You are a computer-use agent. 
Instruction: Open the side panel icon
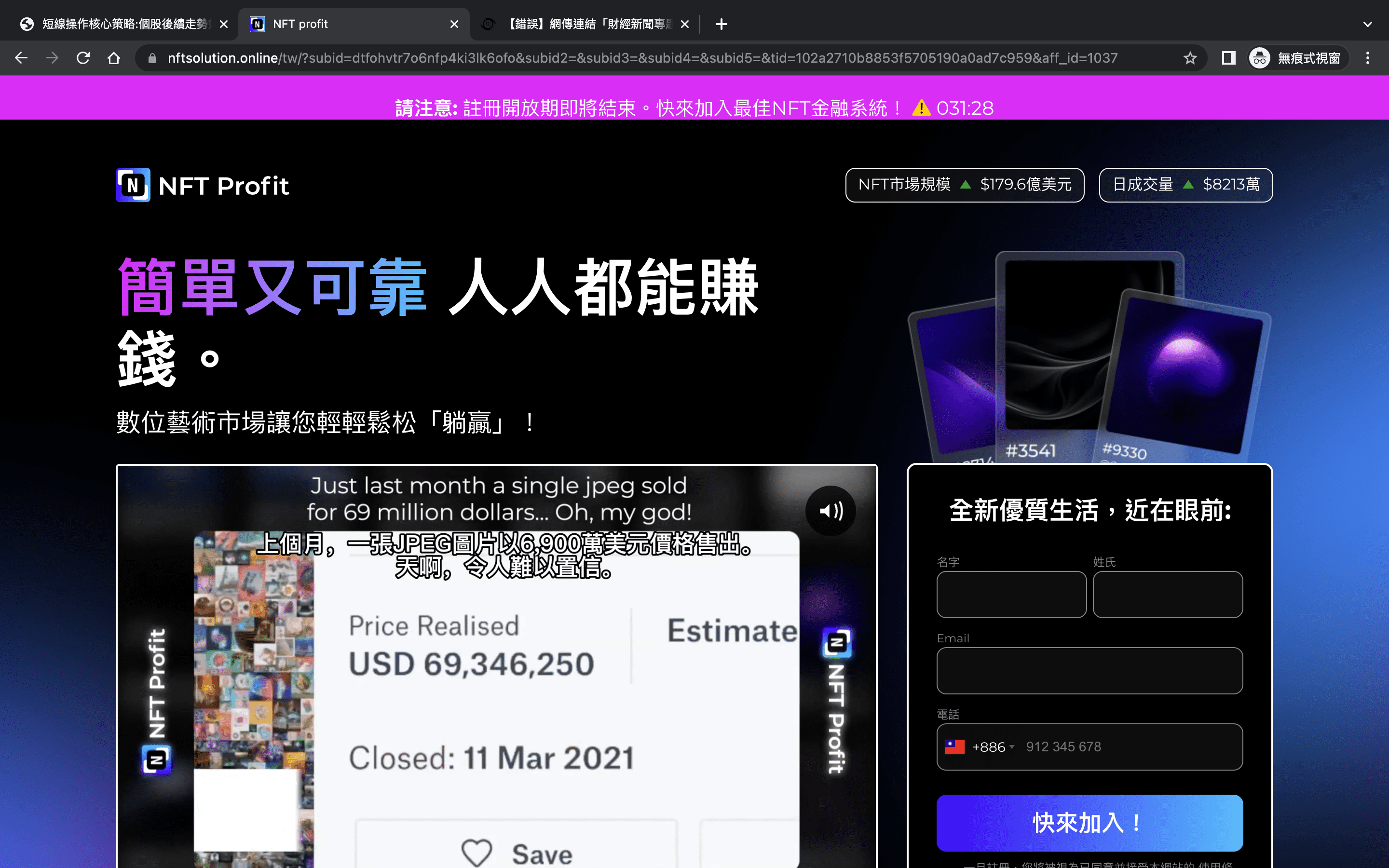[1228, 58]
